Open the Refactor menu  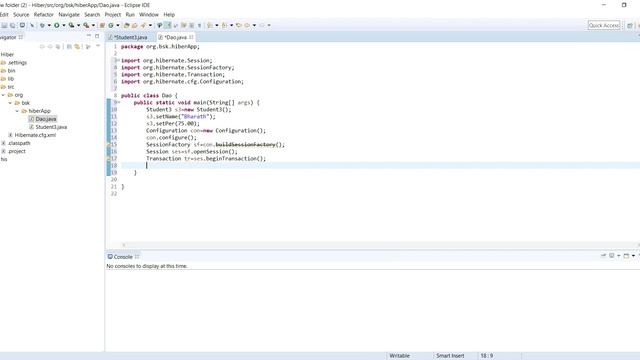(x=44, y=15)
